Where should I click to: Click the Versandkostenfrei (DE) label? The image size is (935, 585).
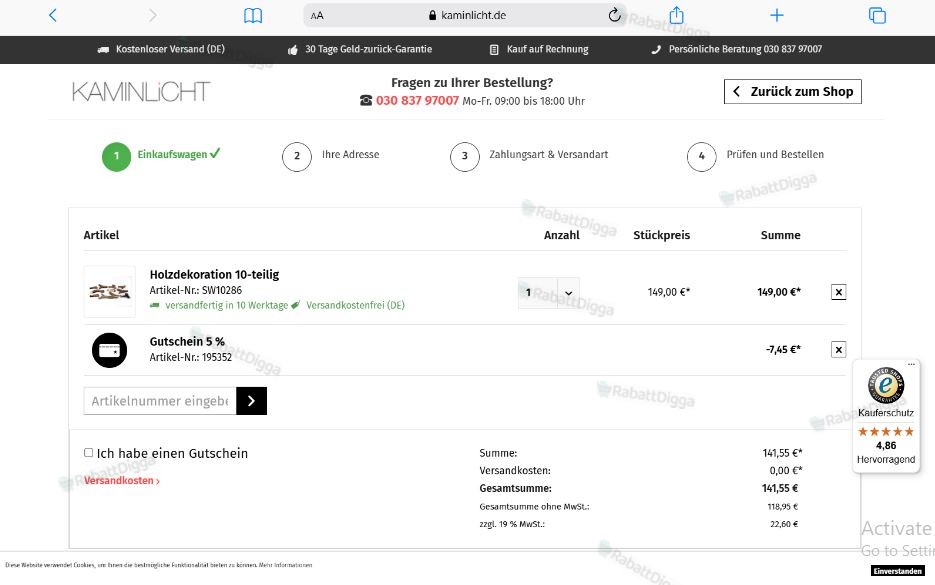pos(355,305)
